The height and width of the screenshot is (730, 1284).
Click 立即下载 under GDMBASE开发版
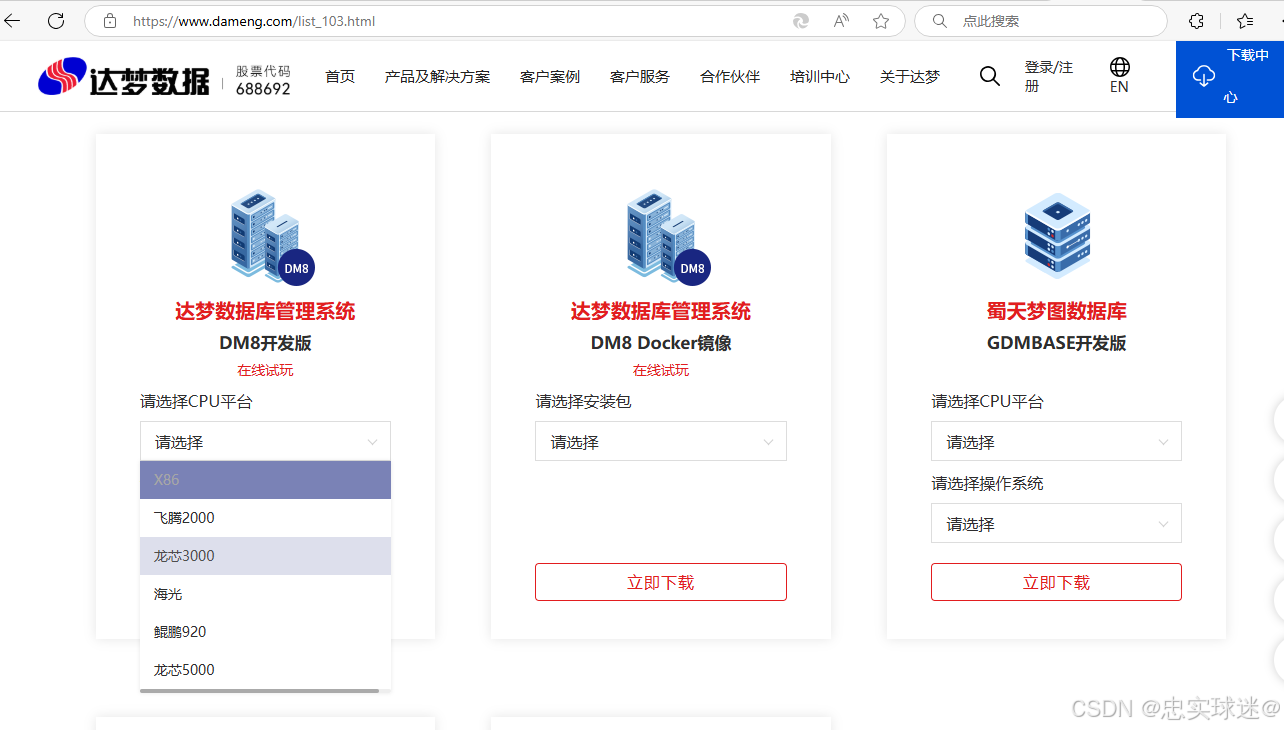[x=1056, y=582]
